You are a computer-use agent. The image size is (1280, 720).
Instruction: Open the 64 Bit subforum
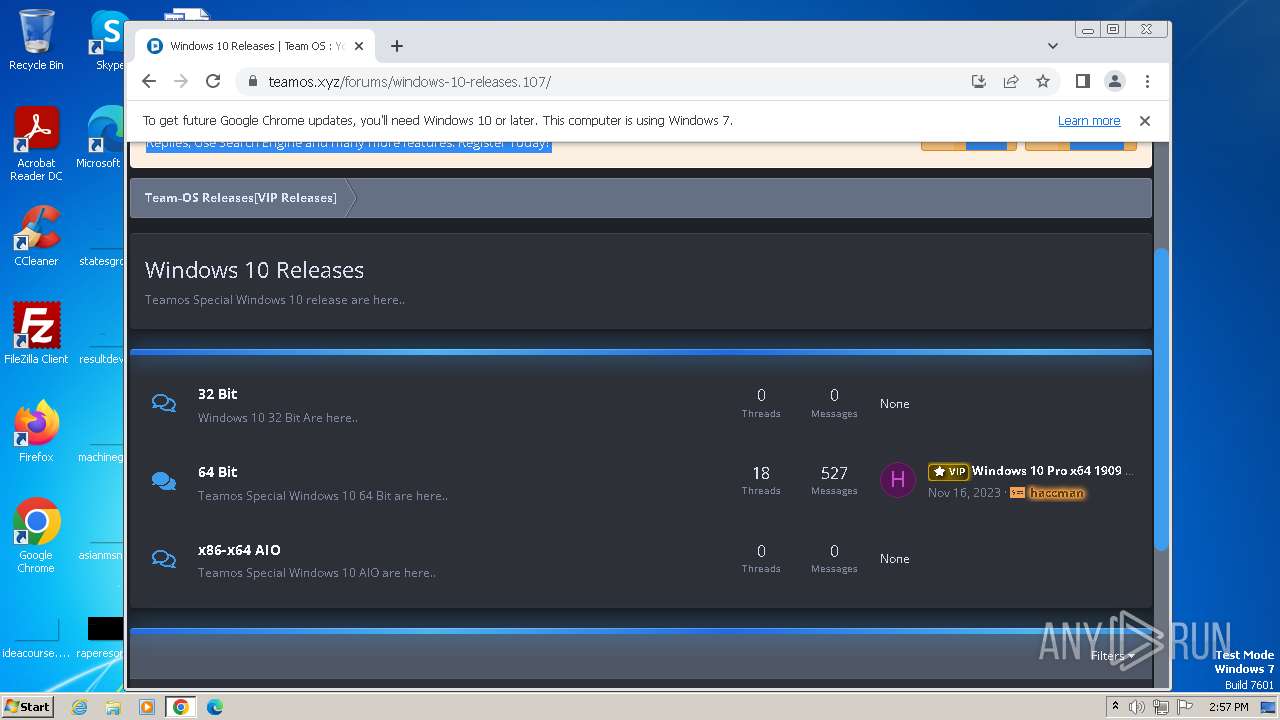[218, 472]
